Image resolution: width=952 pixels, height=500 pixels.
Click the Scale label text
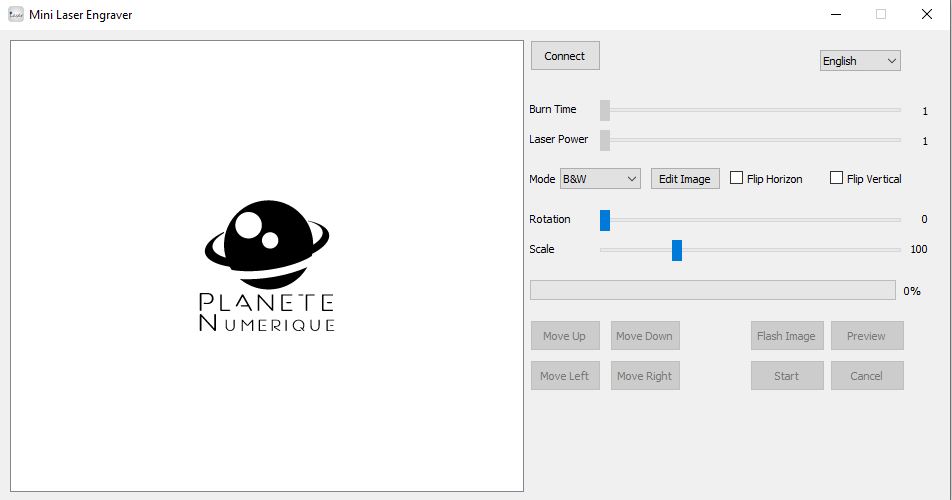click(x=542, y=249)
